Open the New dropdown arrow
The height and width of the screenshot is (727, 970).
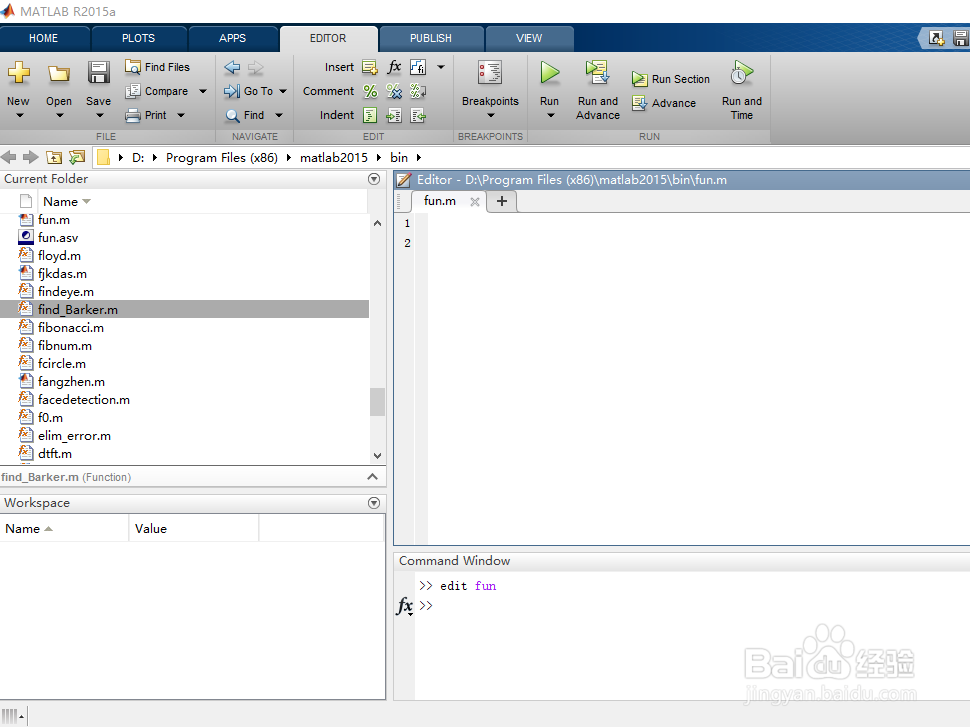click(19, 115)
